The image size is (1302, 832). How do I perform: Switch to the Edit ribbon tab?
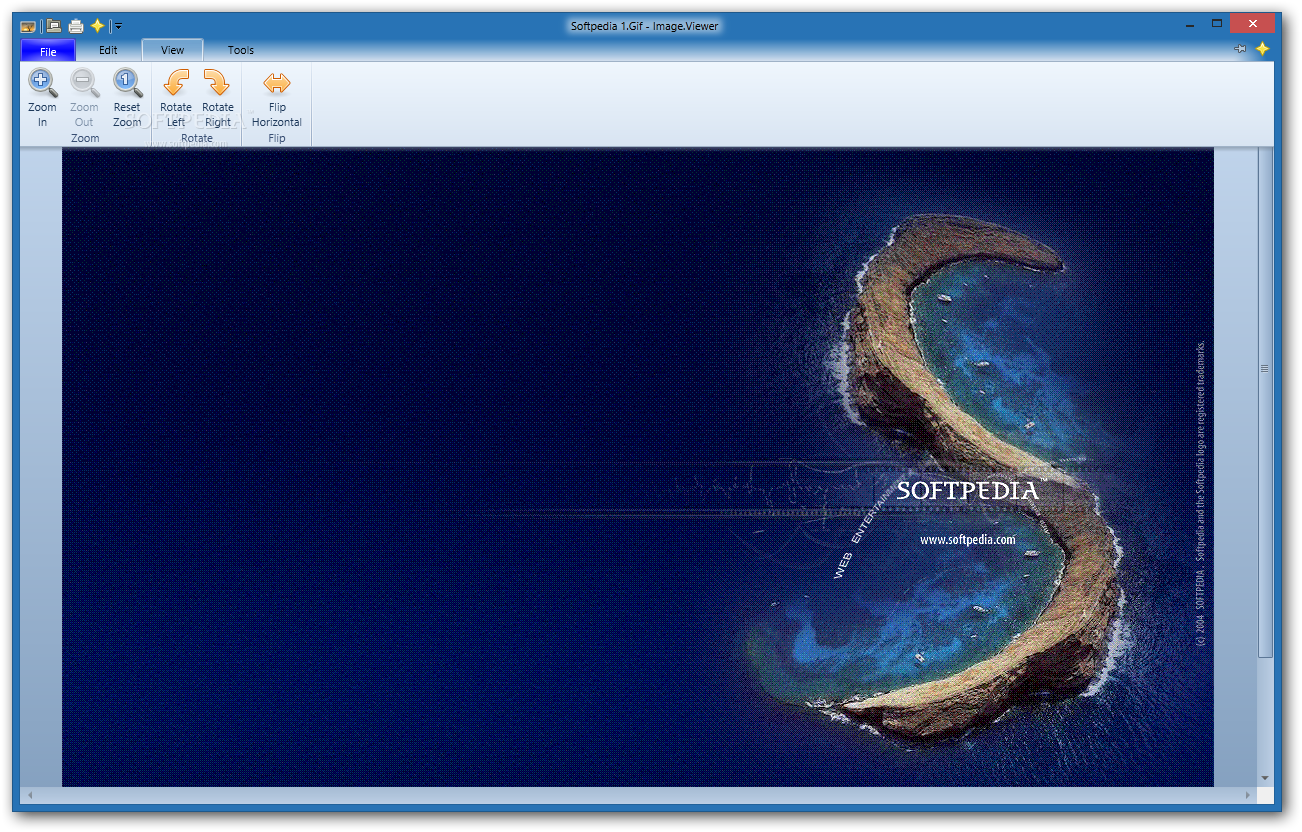pos(108,50)
